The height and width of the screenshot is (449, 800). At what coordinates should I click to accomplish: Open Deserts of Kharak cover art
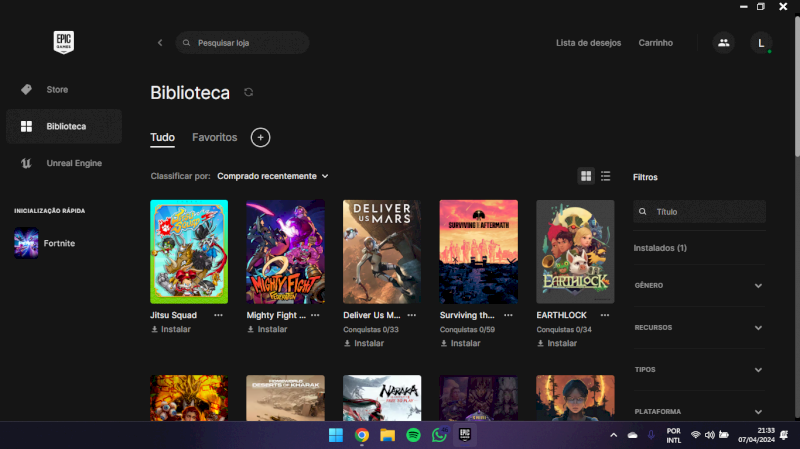point(285,398)
